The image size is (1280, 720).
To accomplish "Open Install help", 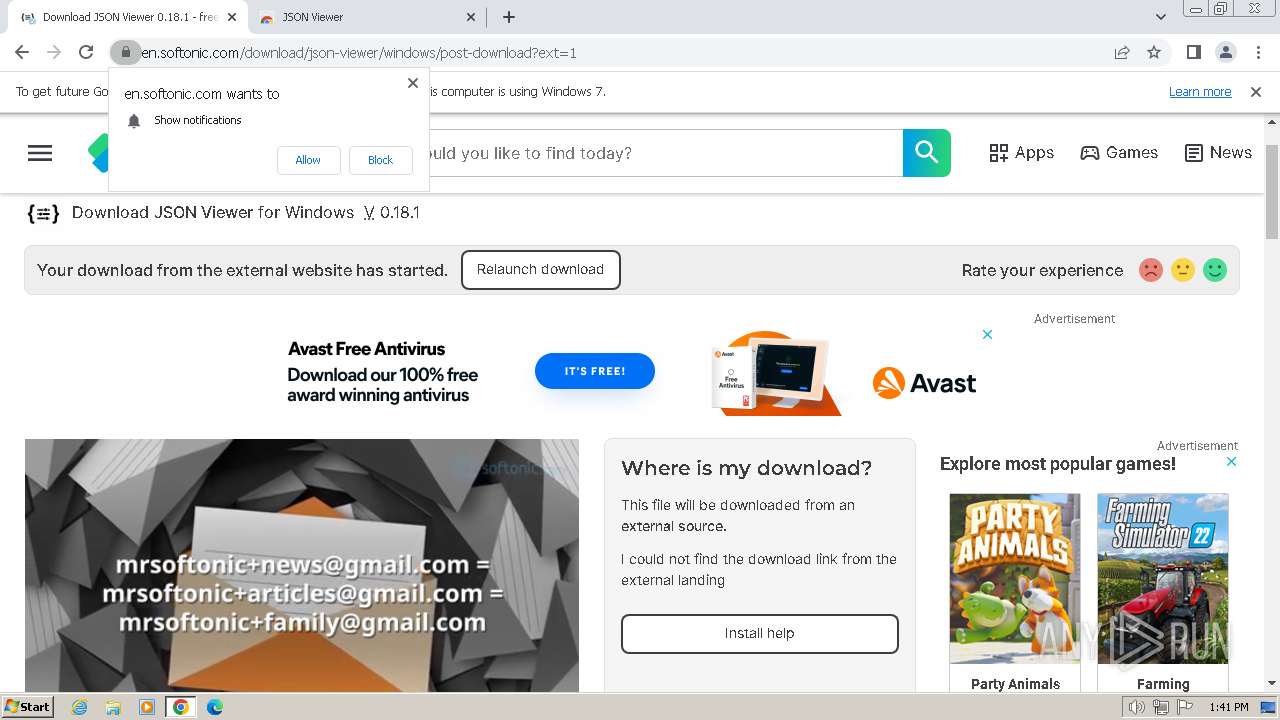I will tap(760, 634).
